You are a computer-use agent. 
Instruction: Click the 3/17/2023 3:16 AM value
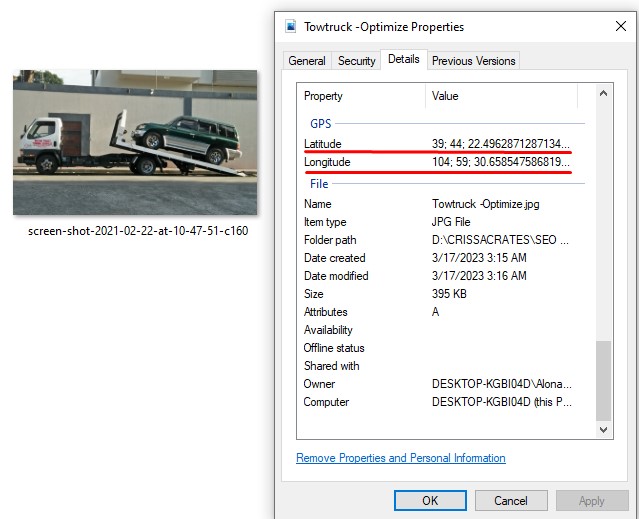tap(479, 276)
